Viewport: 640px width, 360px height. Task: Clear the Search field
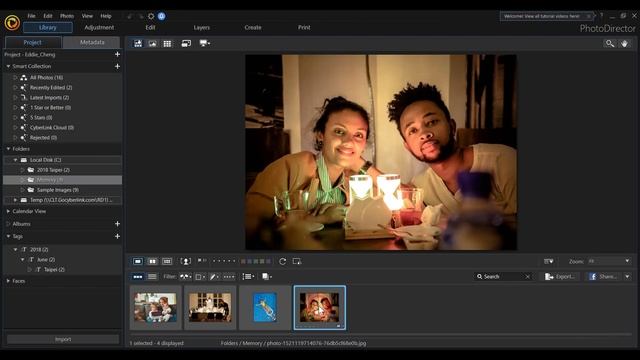528,277
